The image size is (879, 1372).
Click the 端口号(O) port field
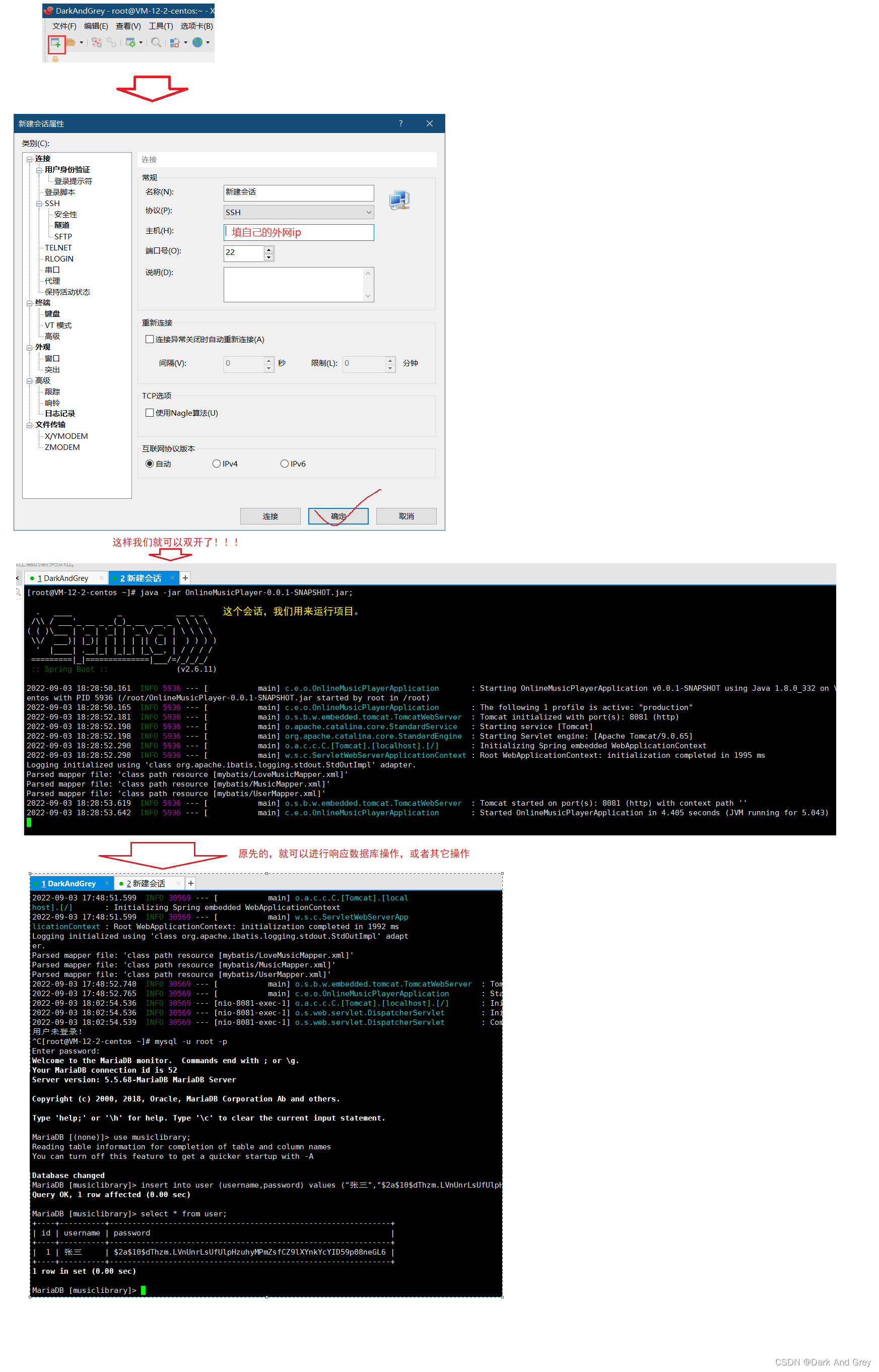(244, 253)
